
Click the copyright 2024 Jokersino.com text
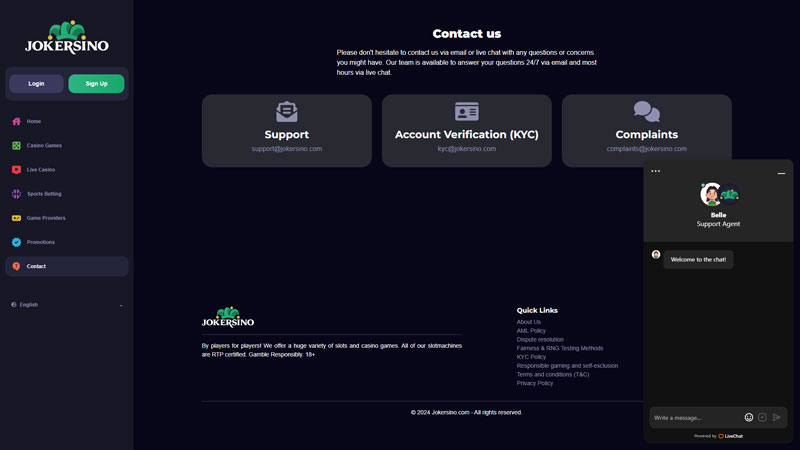point(466,412)
